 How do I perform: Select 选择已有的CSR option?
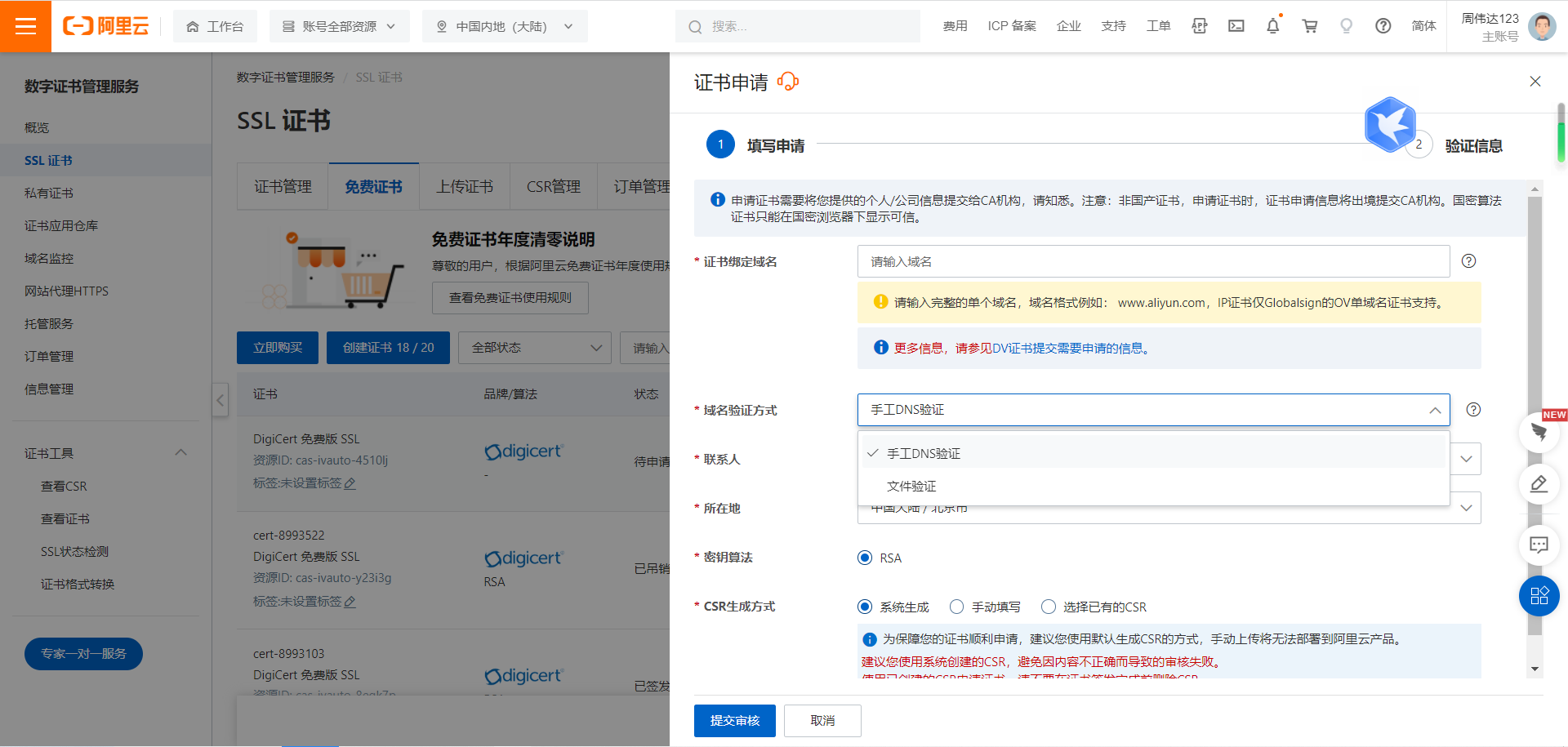1049,607
